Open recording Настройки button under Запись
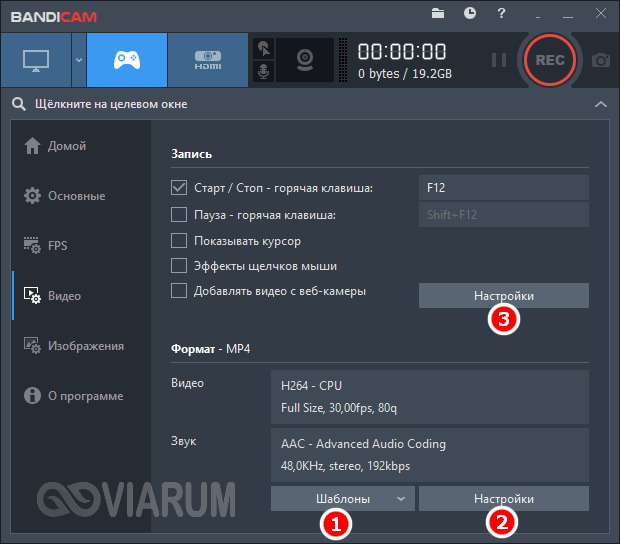This screenshot has width=620, height=544. click(504, 296)
